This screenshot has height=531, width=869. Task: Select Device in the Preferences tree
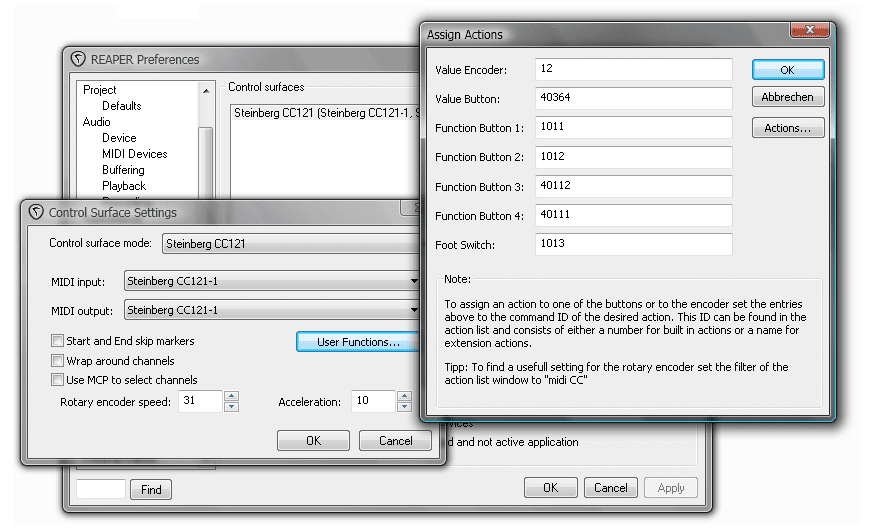pos(119,138)
